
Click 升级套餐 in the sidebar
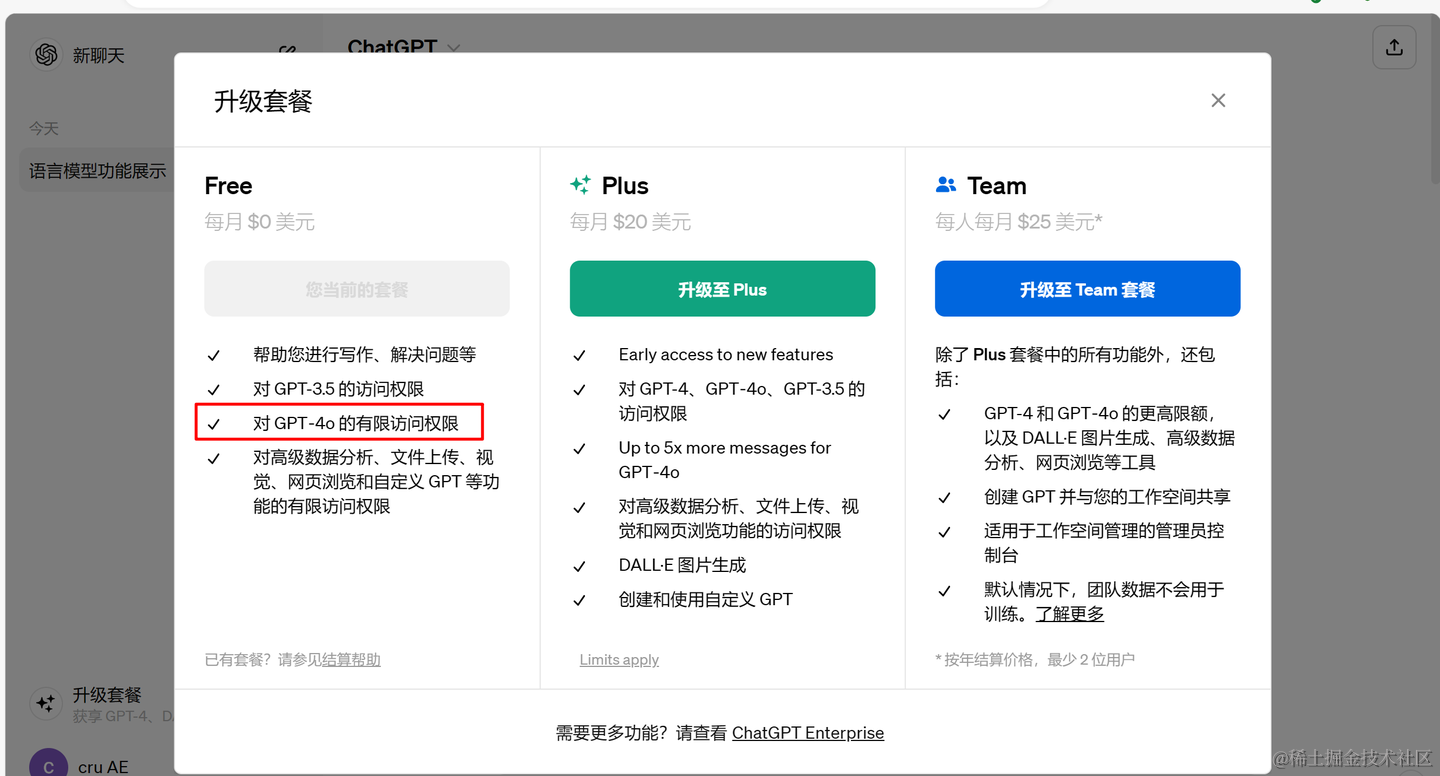point(107,695)
